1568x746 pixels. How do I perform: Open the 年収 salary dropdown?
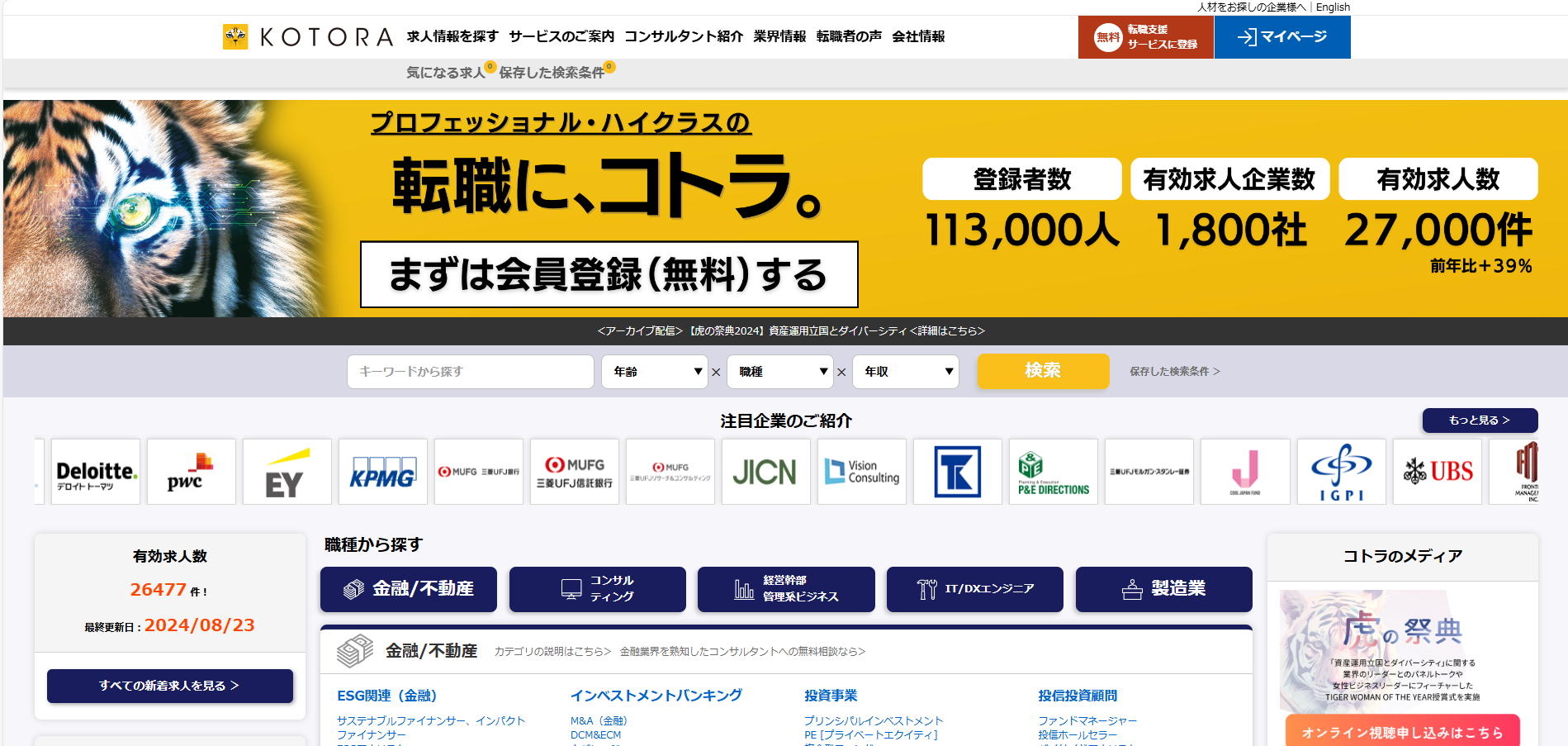tap(905, 372)
